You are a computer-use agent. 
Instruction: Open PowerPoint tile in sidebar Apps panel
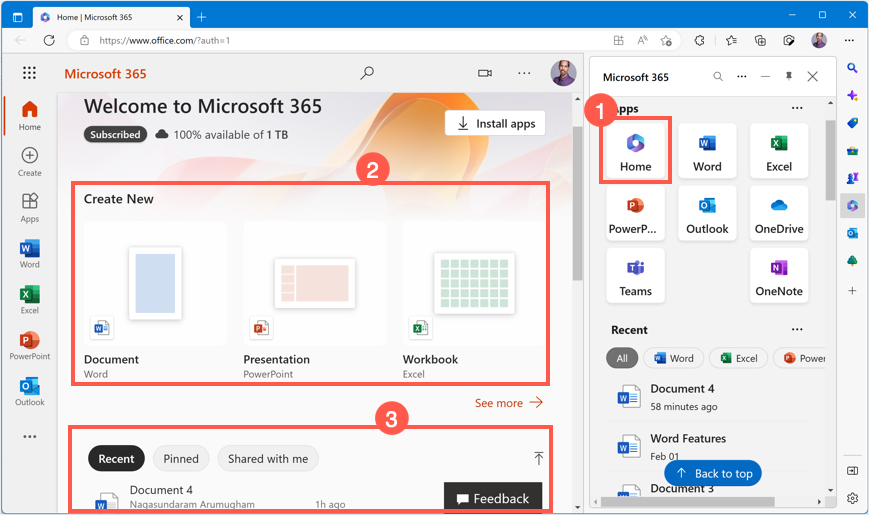[635, 213]
